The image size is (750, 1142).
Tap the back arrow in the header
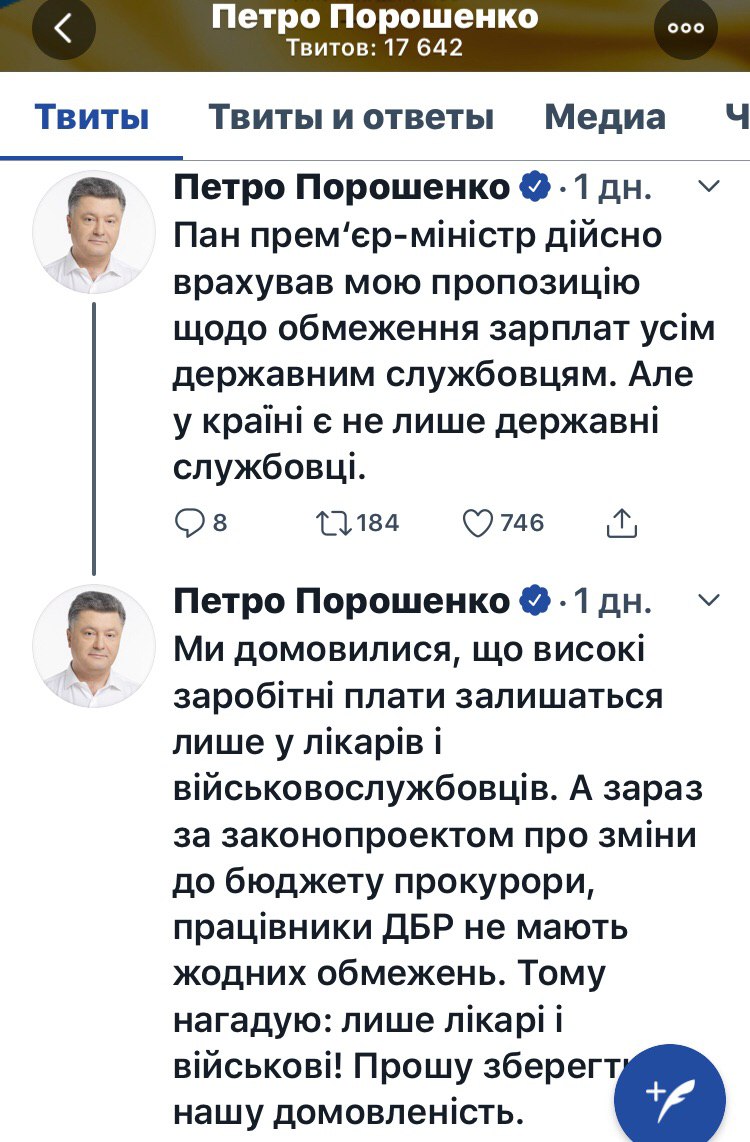point(64,31)
